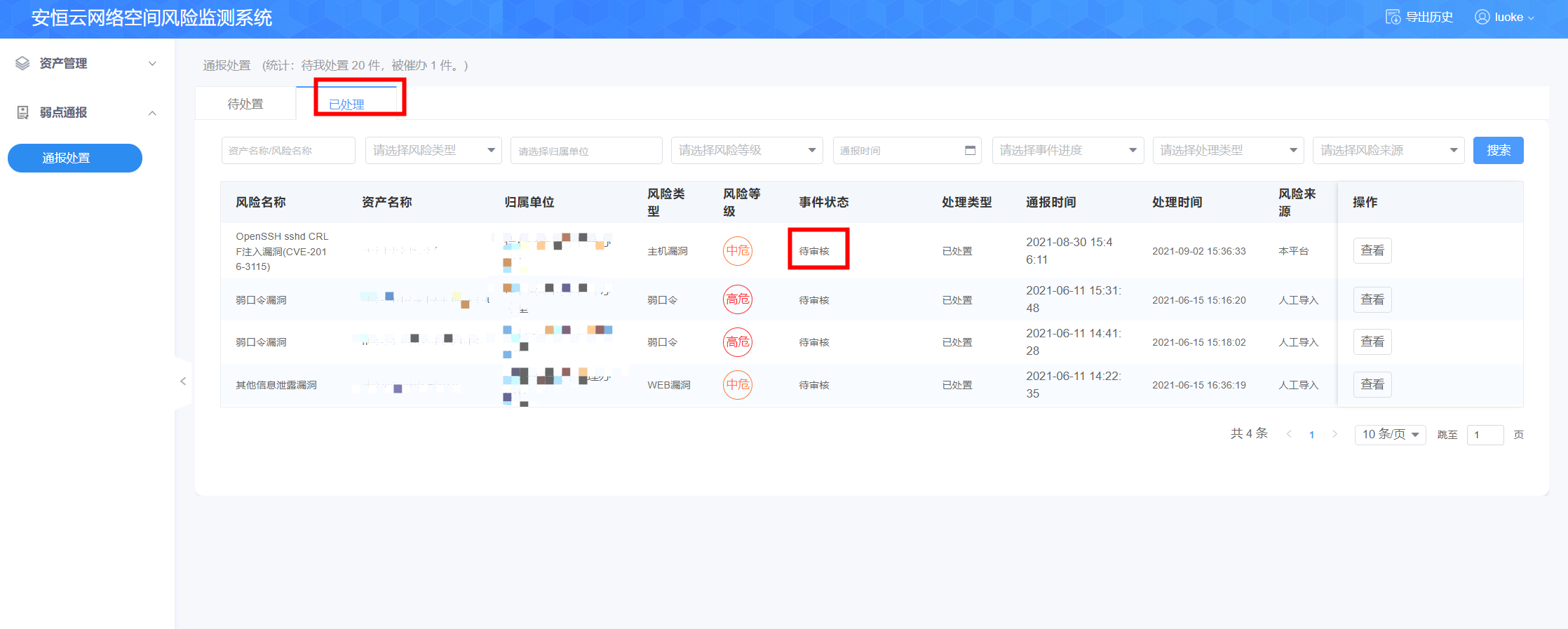Open calendar in report time field
This screenshot has width=1568, height=629.
tap(970, 150)
